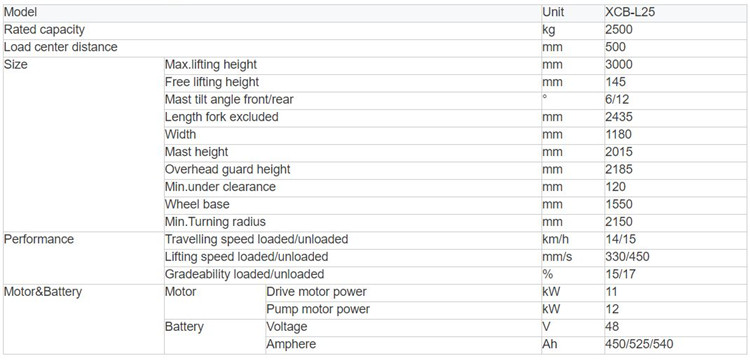The width and height of the screenshot is (750, 360).
Task: Select the Pump motor power value 12
Action: [x=612, y=309]
